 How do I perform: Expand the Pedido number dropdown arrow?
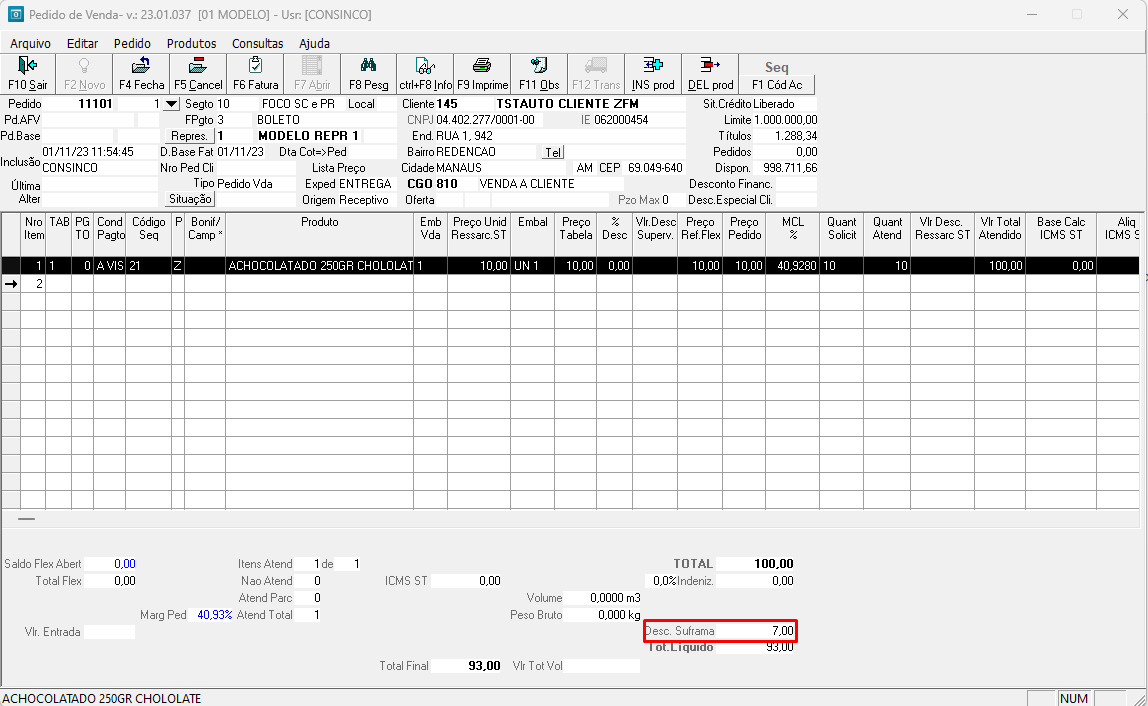pyautogui.click(x=171, y=104)
